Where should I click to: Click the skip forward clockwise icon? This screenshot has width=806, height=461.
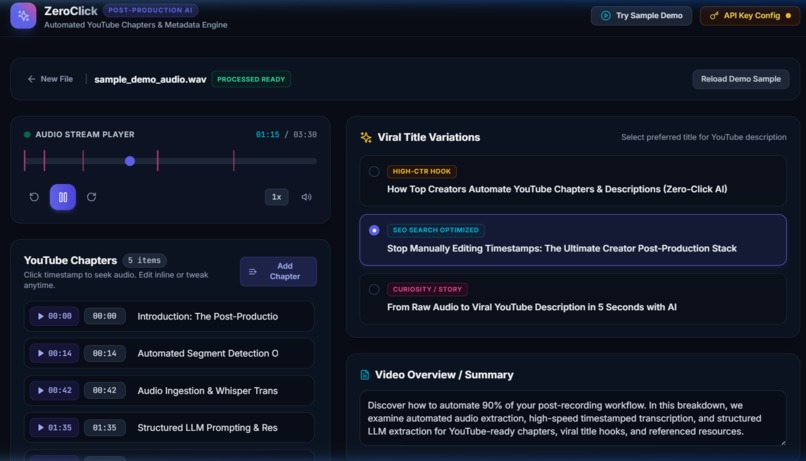coord(91,197)
